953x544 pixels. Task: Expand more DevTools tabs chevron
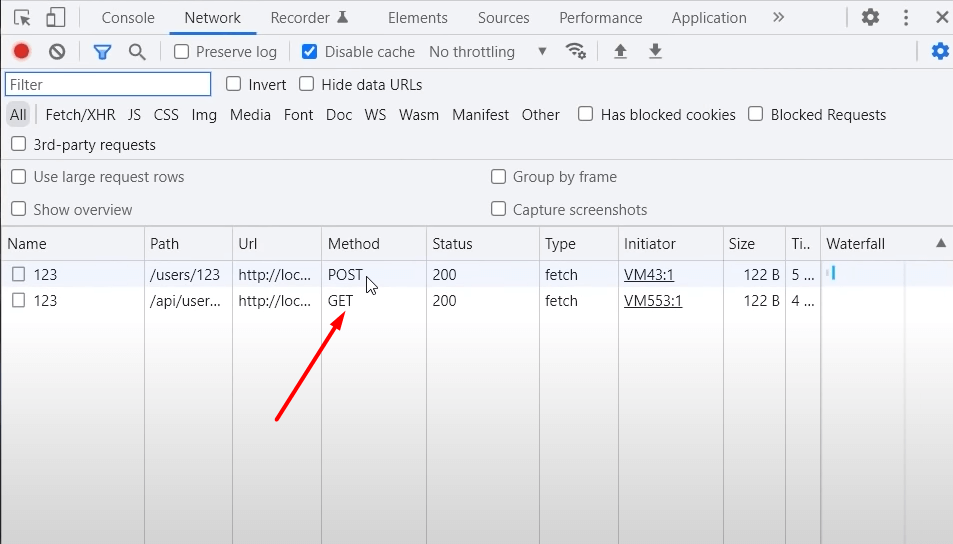tap(778, 18)
